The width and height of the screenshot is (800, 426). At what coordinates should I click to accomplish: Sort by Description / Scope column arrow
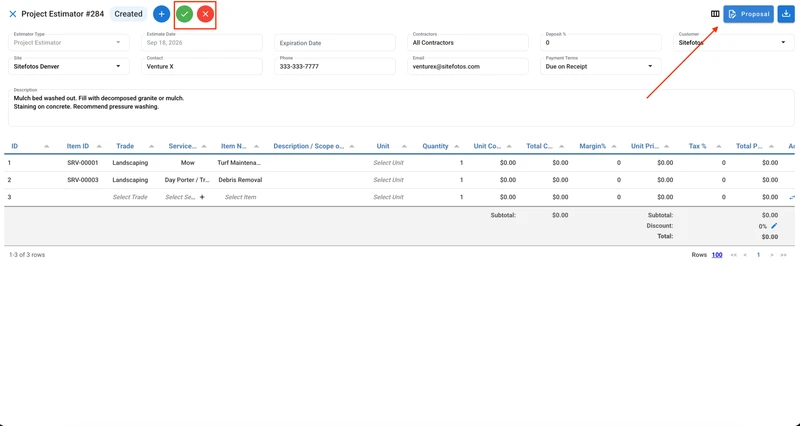(x=352, y=146)
